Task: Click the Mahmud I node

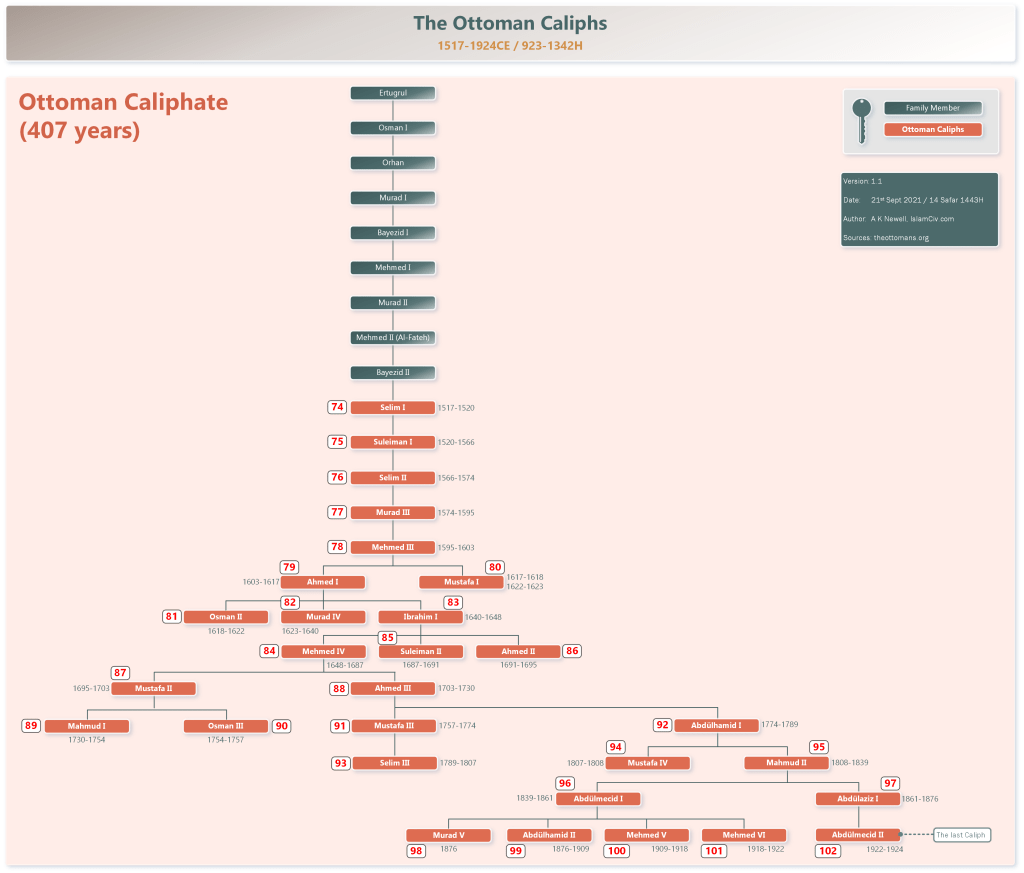Action: pyautogui.click(x=87, y=726)
